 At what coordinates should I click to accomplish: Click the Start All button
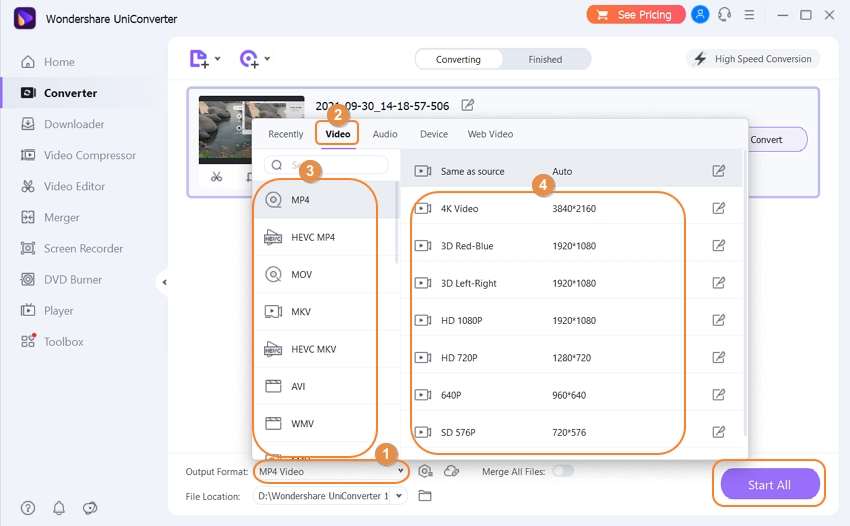click(x=770, y=484)
